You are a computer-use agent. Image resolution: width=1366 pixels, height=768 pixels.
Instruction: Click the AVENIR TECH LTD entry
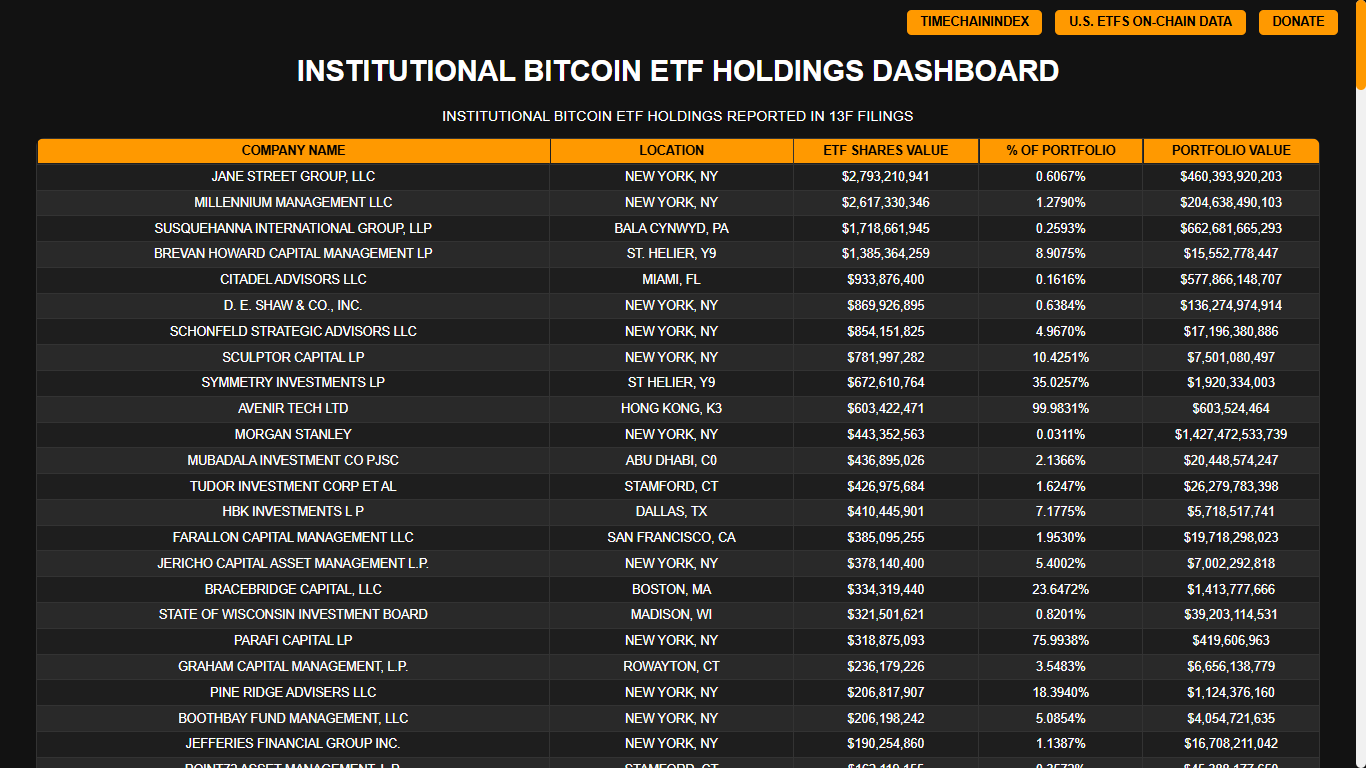click(293, 408)
